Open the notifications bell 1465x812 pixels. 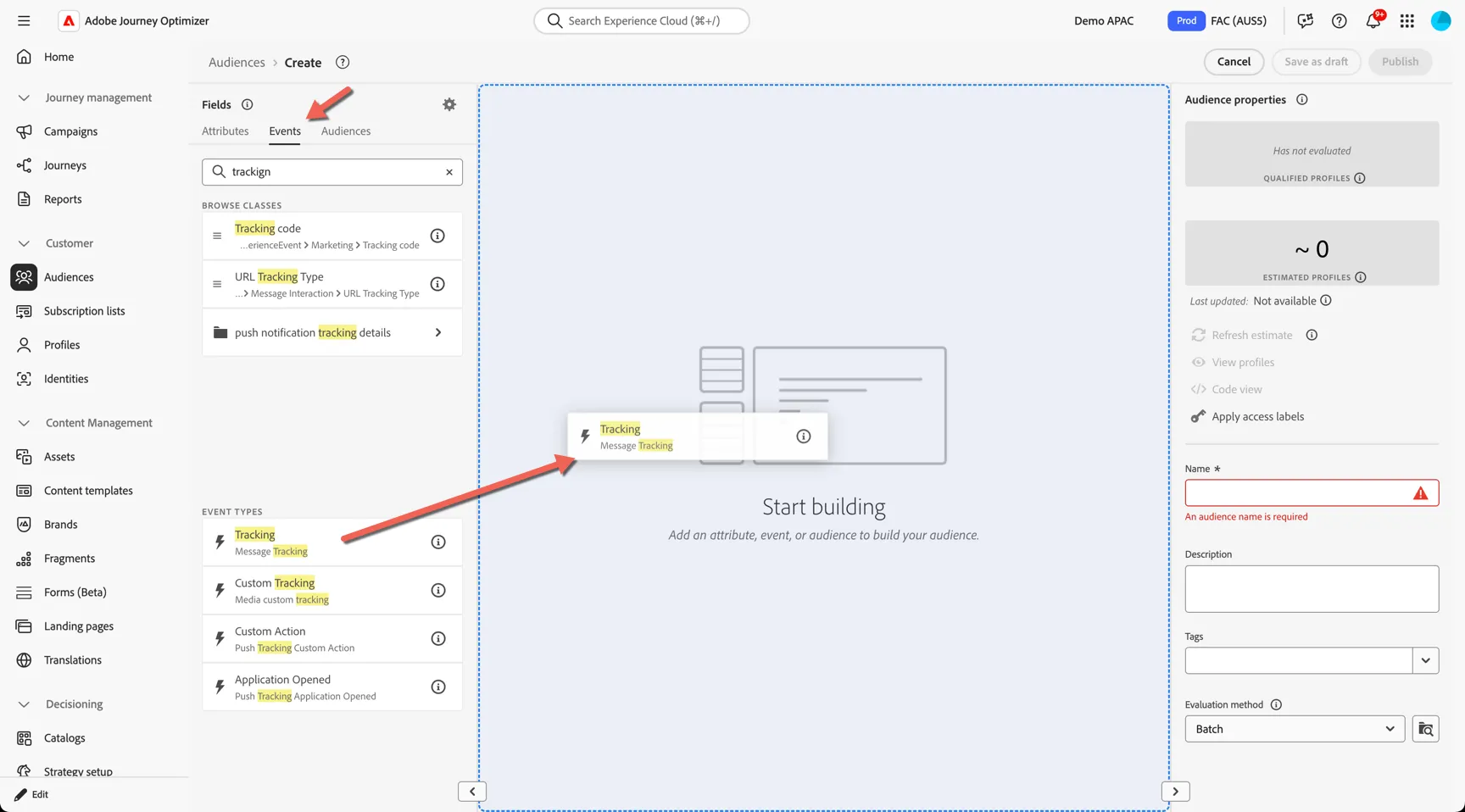(x=1373, y=20)
